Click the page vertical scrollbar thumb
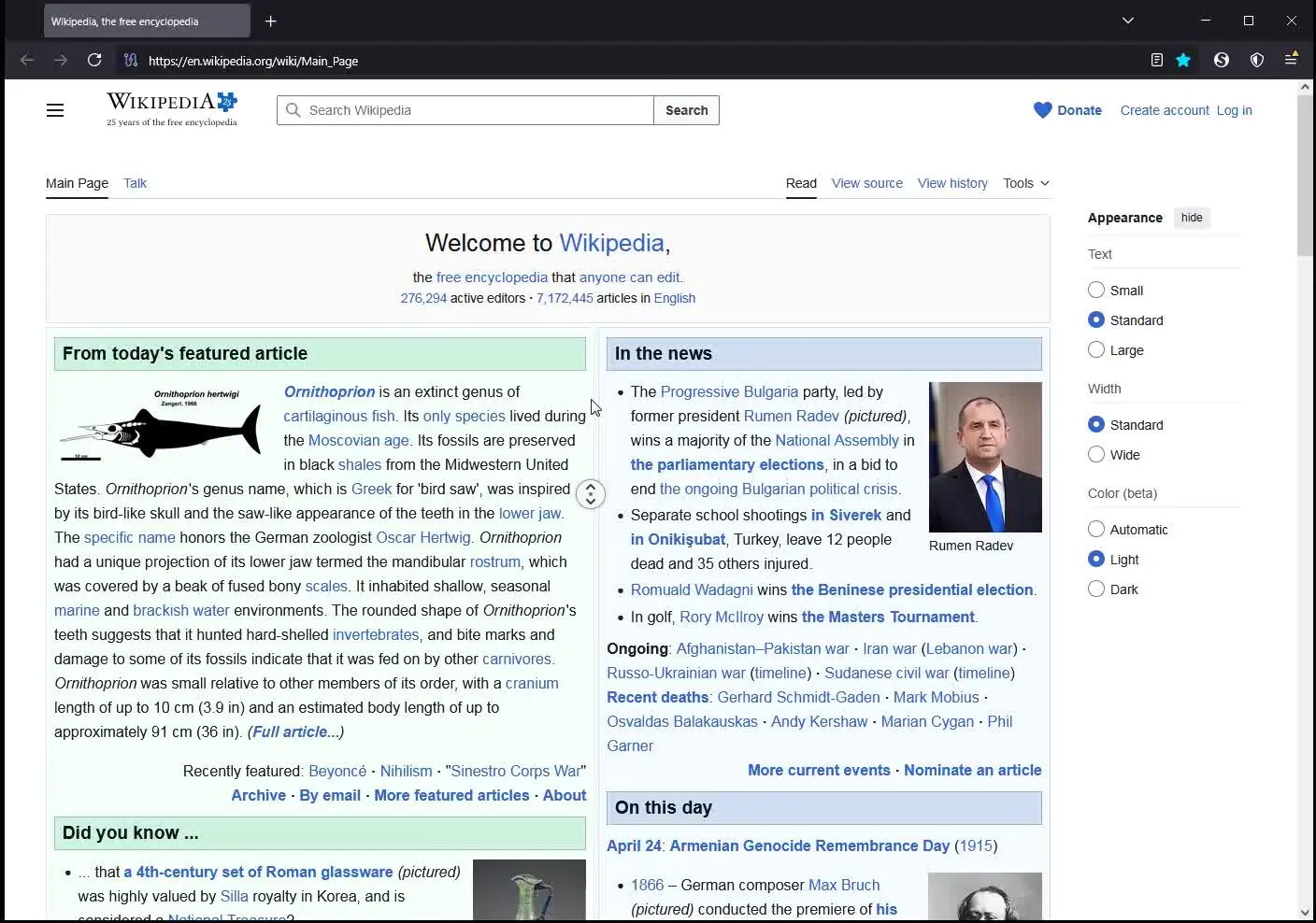 point(1305,175)
